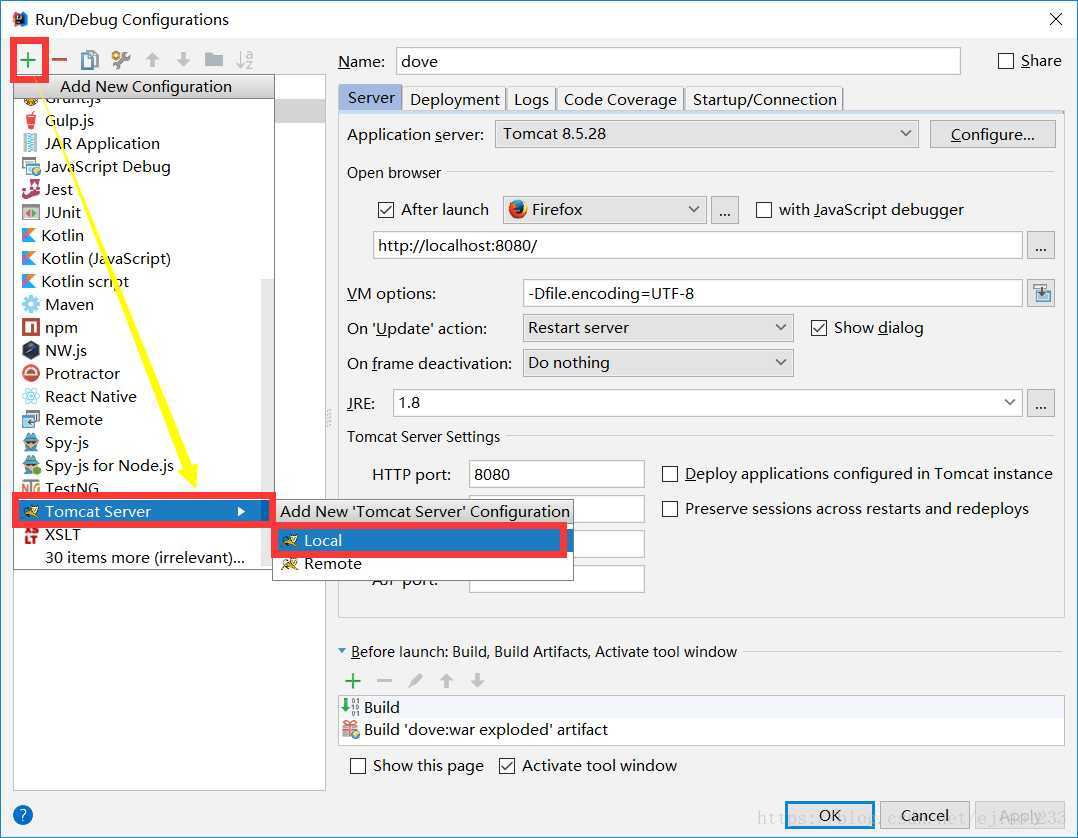Viewport: 1078px width, 838px height.
Task: Click the green plus Add New Configuration icon
Action: tap(28, 60)
